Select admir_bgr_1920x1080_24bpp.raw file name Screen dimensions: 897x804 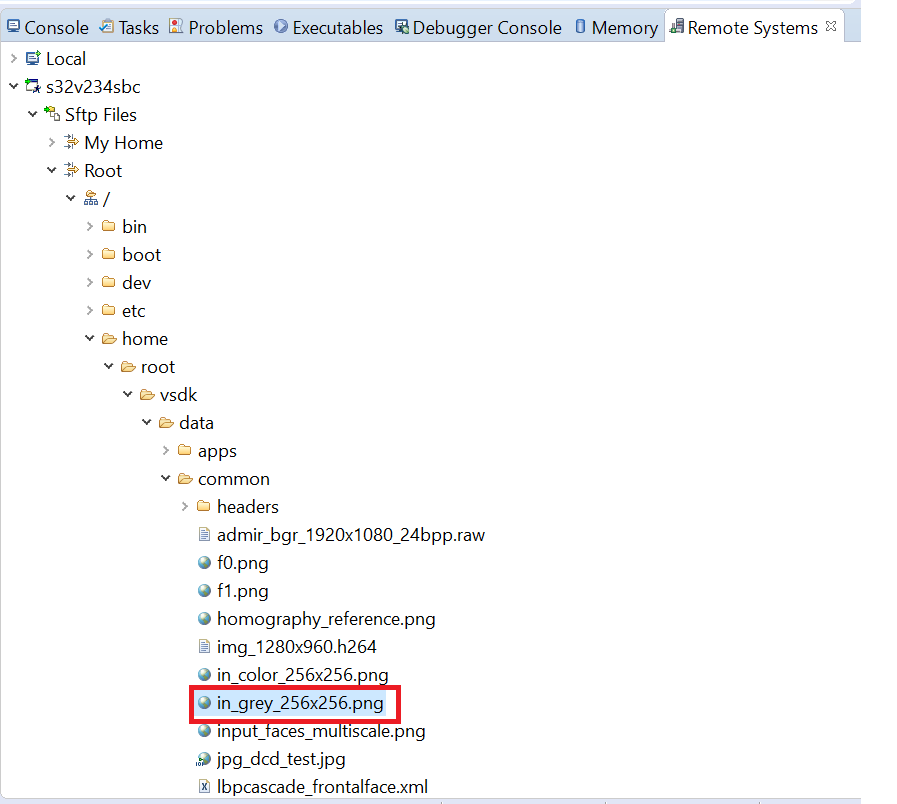coord(351,535)
